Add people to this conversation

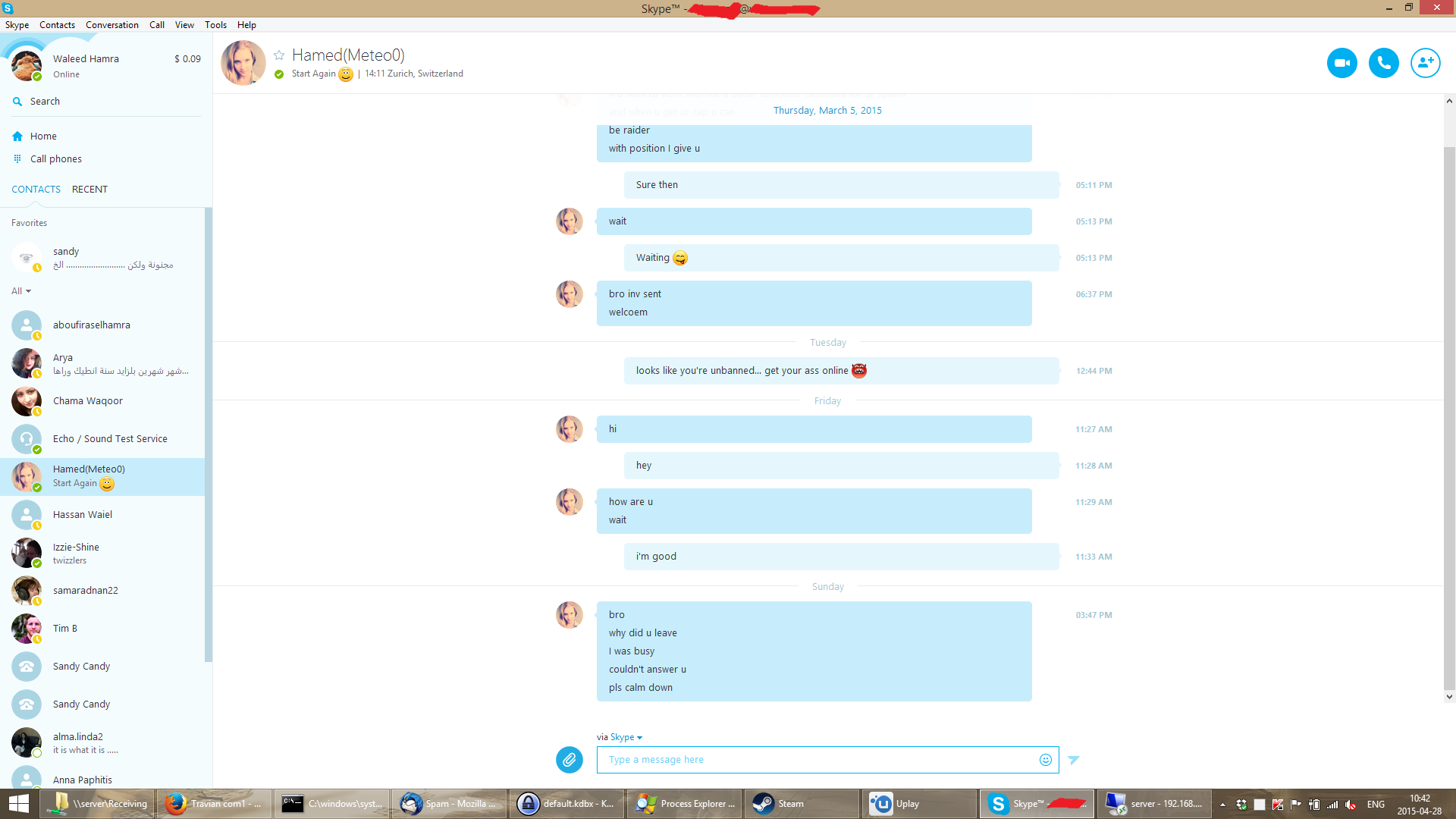click(1425, 63)
